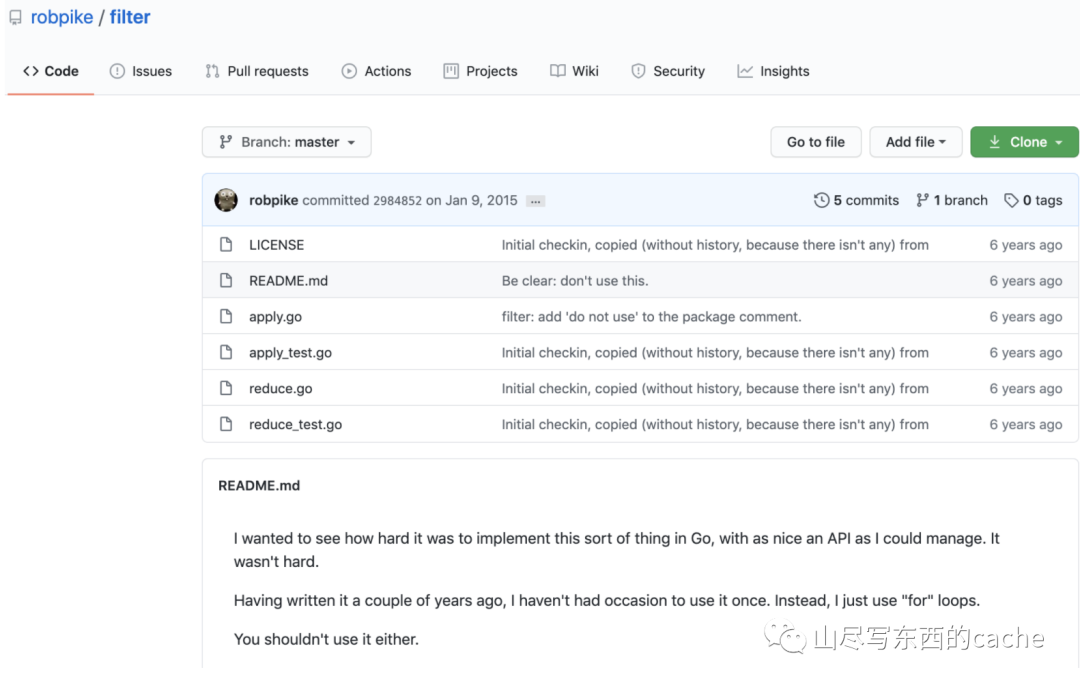Open the robpike owner link
Image resolution: width=1080 pixels, height=685 pixels.
(62, 17)
